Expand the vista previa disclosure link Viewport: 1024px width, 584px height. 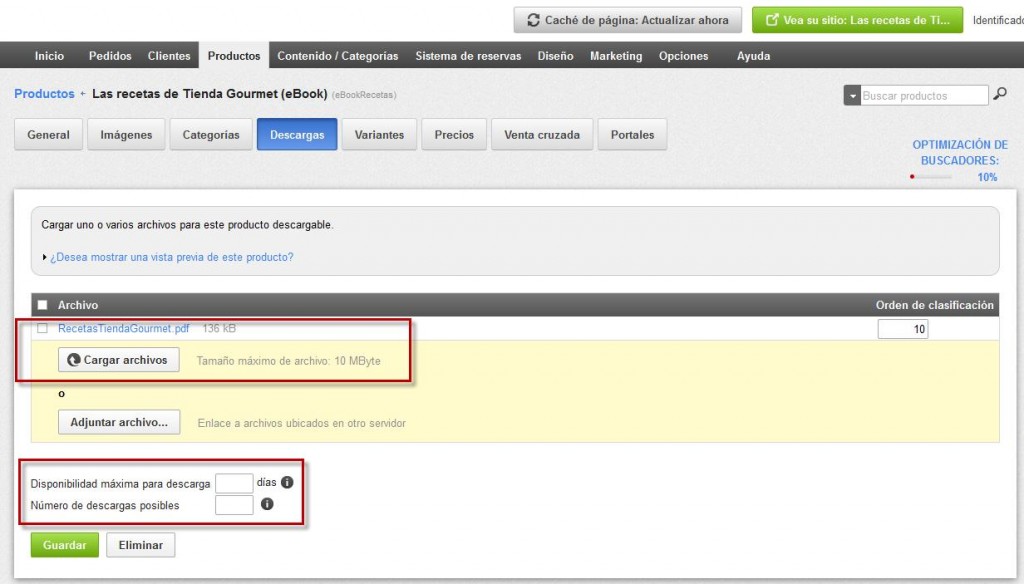click(171, 257)
